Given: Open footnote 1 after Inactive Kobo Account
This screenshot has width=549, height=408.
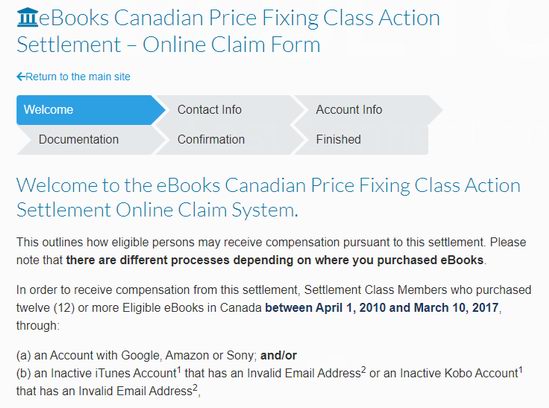Looking at the screenshot, I should (521, 370).
